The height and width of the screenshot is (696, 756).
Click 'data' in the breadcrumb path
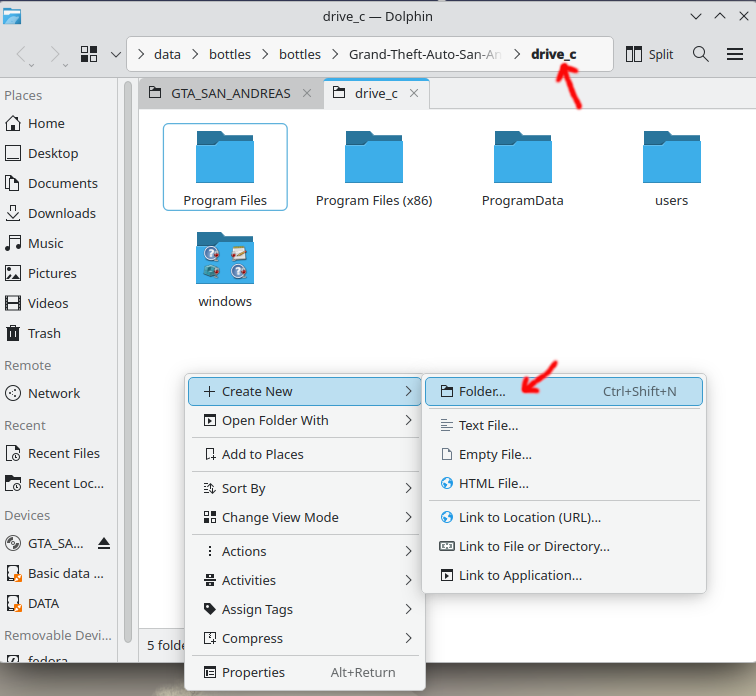(167, 54)
